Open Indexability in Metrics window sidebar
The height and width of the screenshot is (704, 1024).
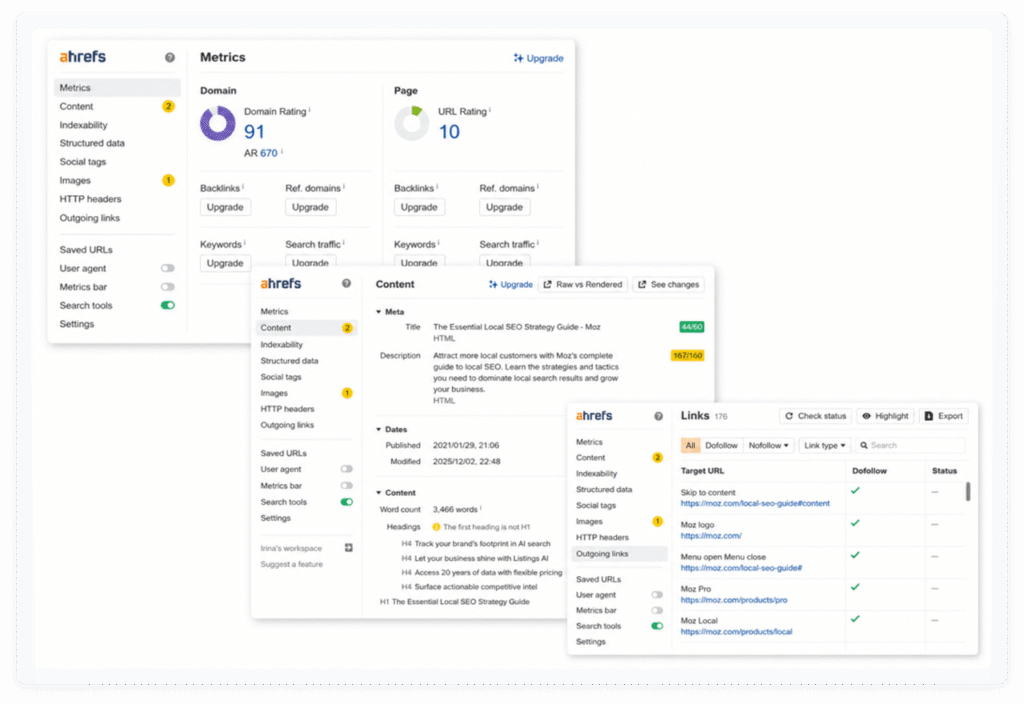[84, 125]
